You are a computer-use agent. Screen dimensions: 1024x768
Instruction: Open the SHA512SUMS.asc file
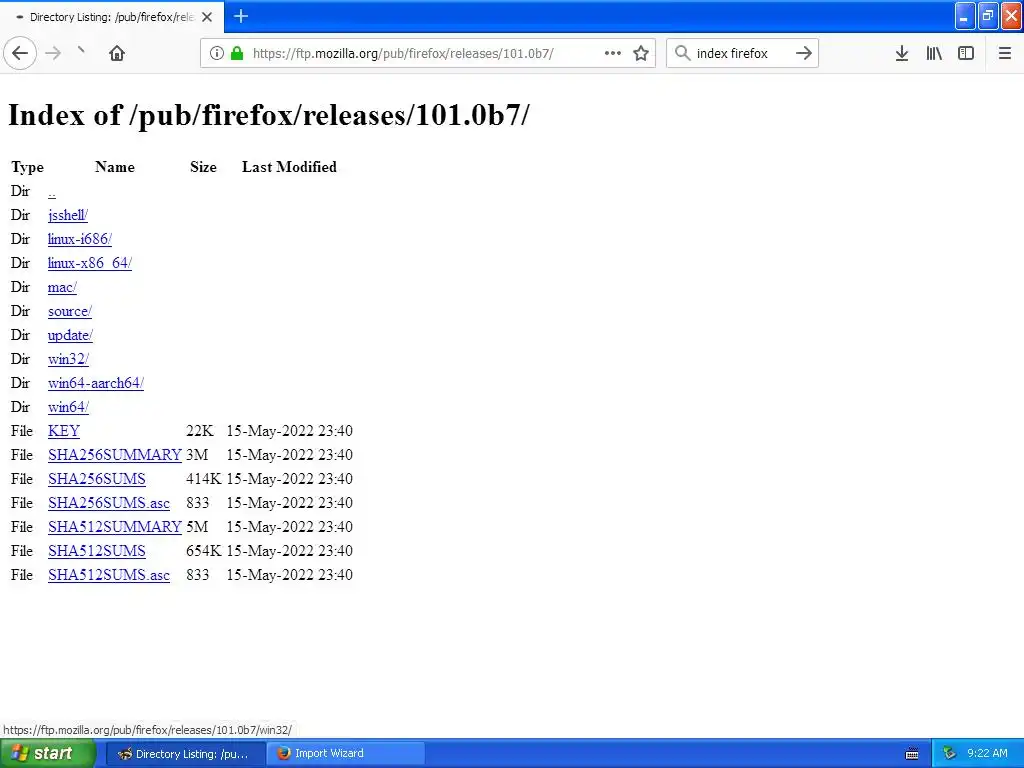[108, 575]
